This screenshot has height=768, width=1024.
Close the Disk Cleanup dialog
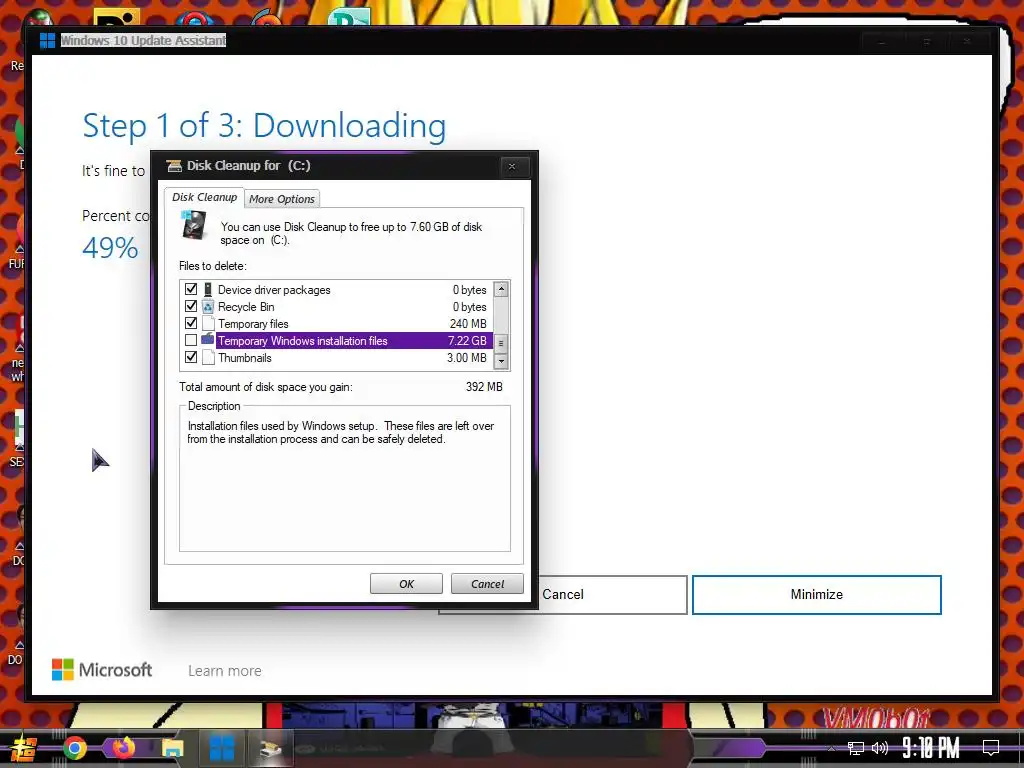[512, 167]
